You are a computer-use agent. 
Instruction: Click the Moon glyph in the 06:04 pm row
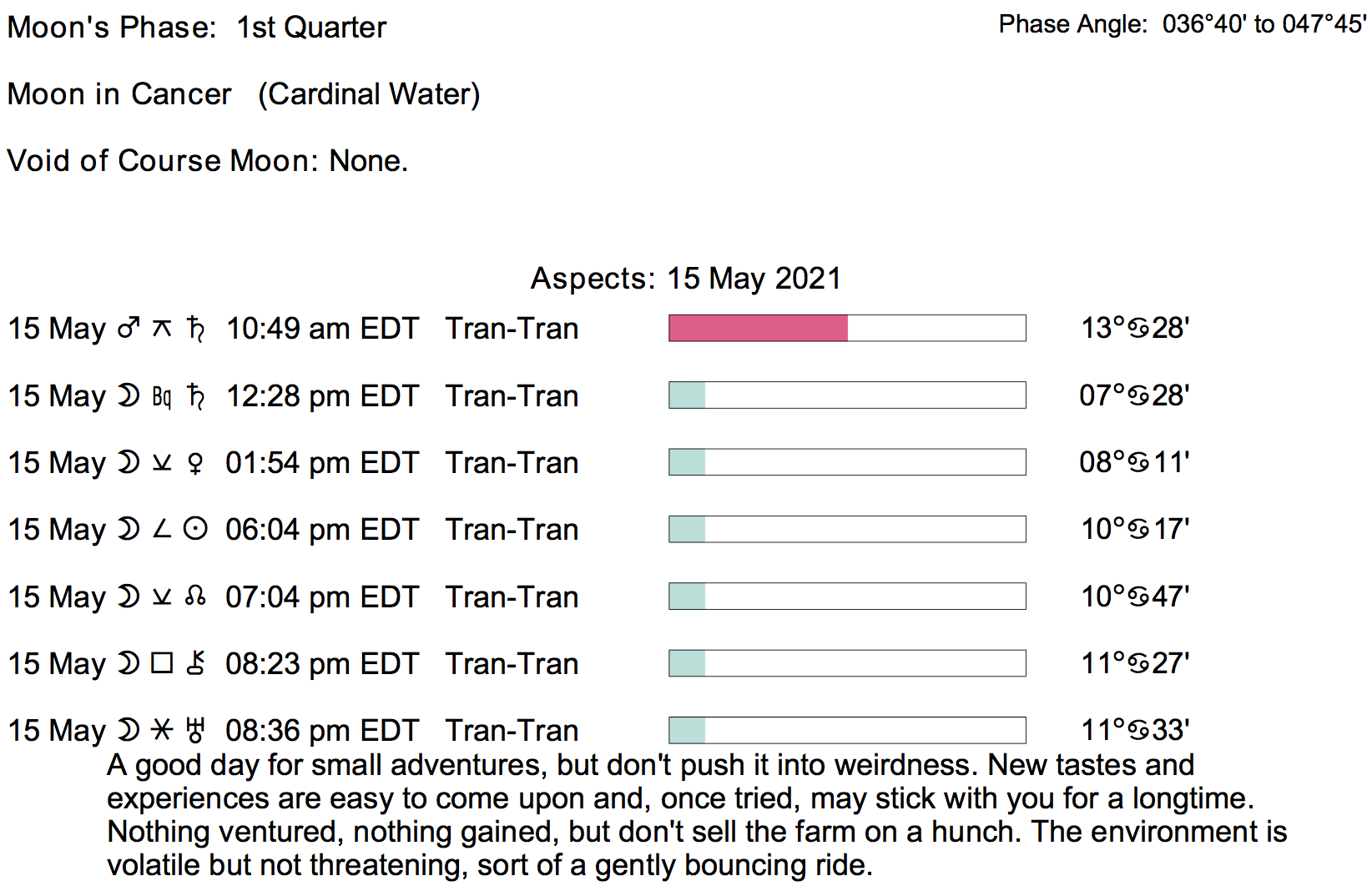(x=128, y=529)
